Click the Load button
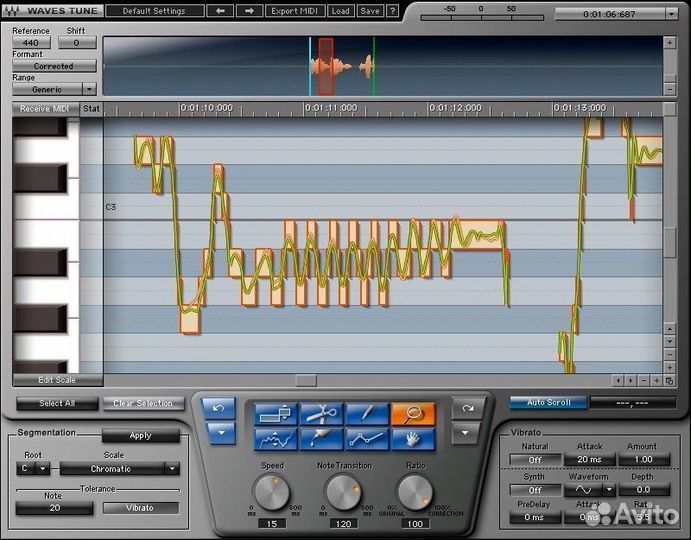The height and width of the screenshot is (540, 691). tap(341, 11)
